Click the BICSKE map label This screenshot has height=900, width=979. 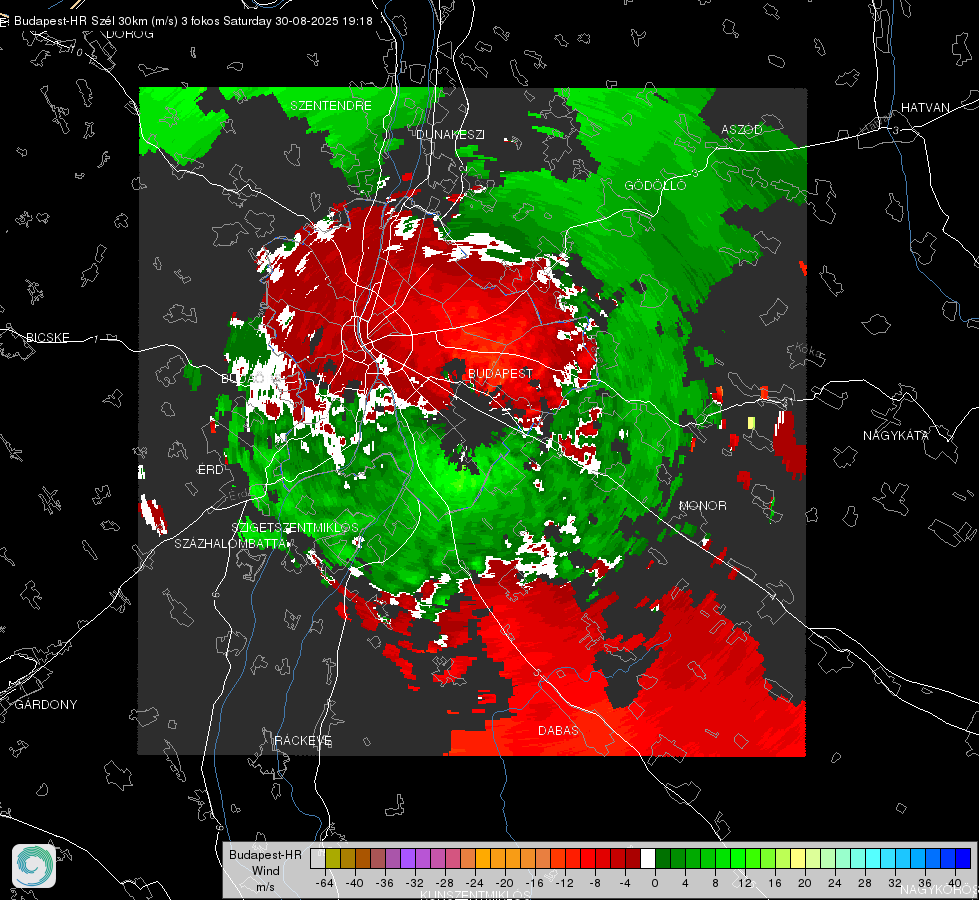point(47,337)
